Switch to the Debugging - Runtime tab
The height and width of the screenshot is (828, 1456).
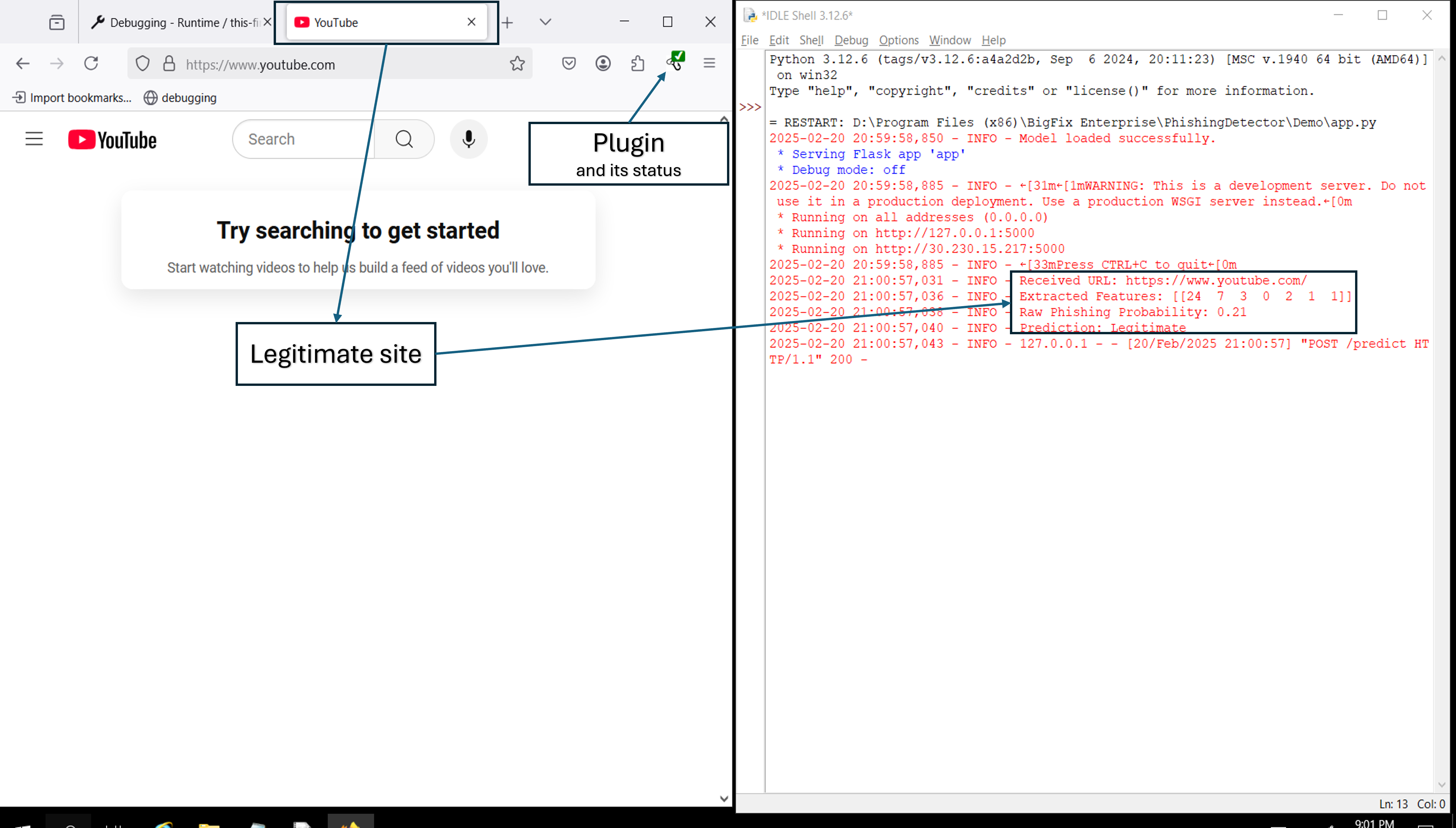[x=176, y=23]
